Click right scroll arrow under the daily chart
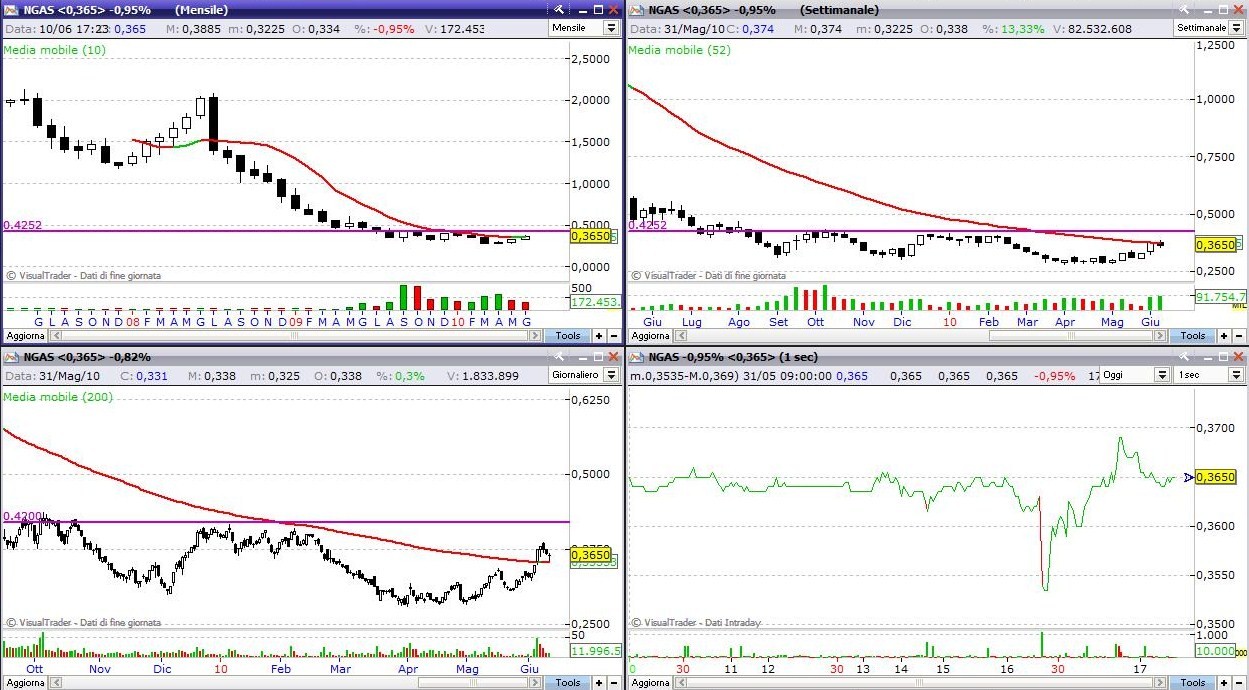Screen dimensions: 1249x690 pos(535,682)
